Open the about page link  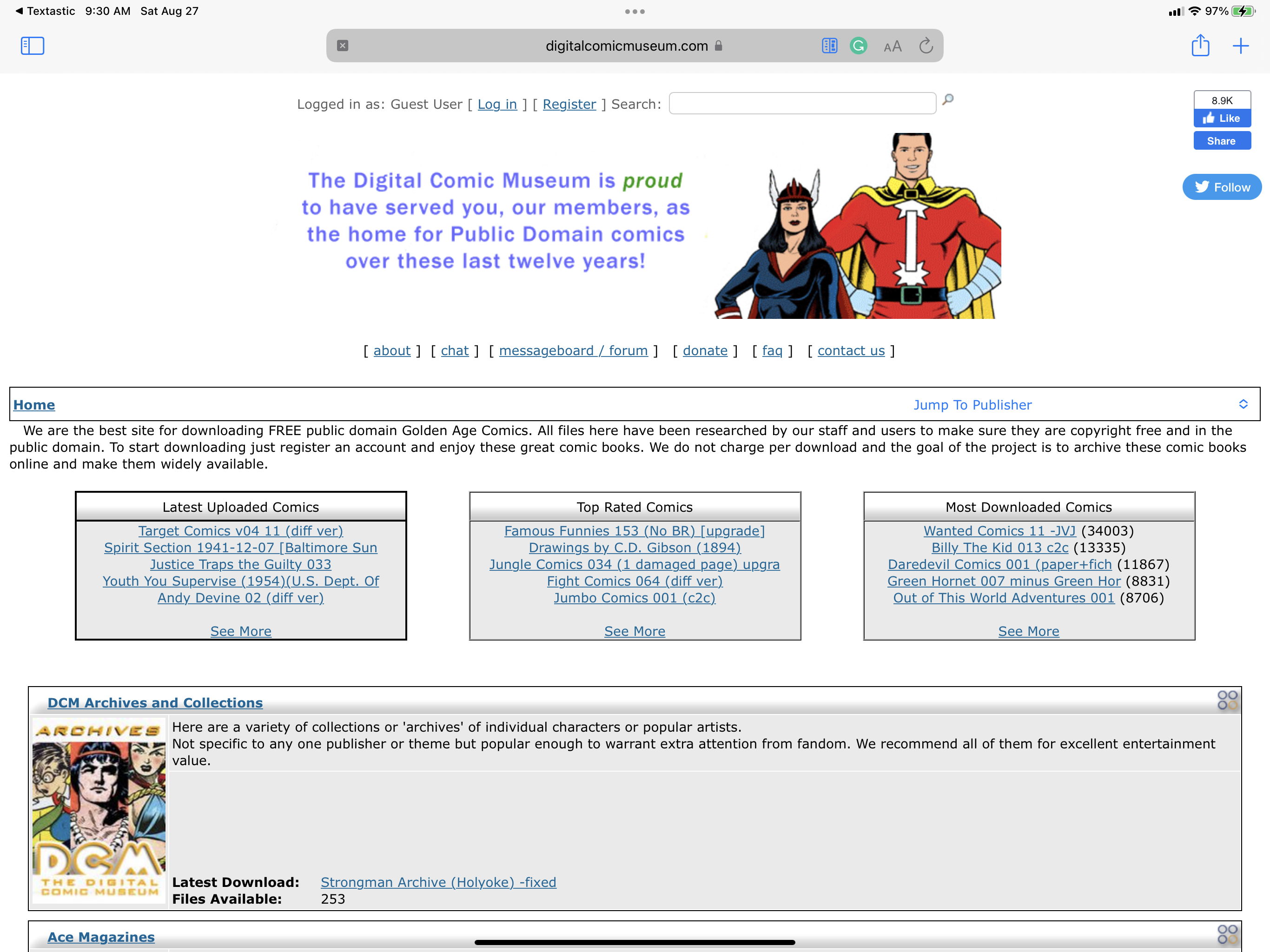[391, 350]
